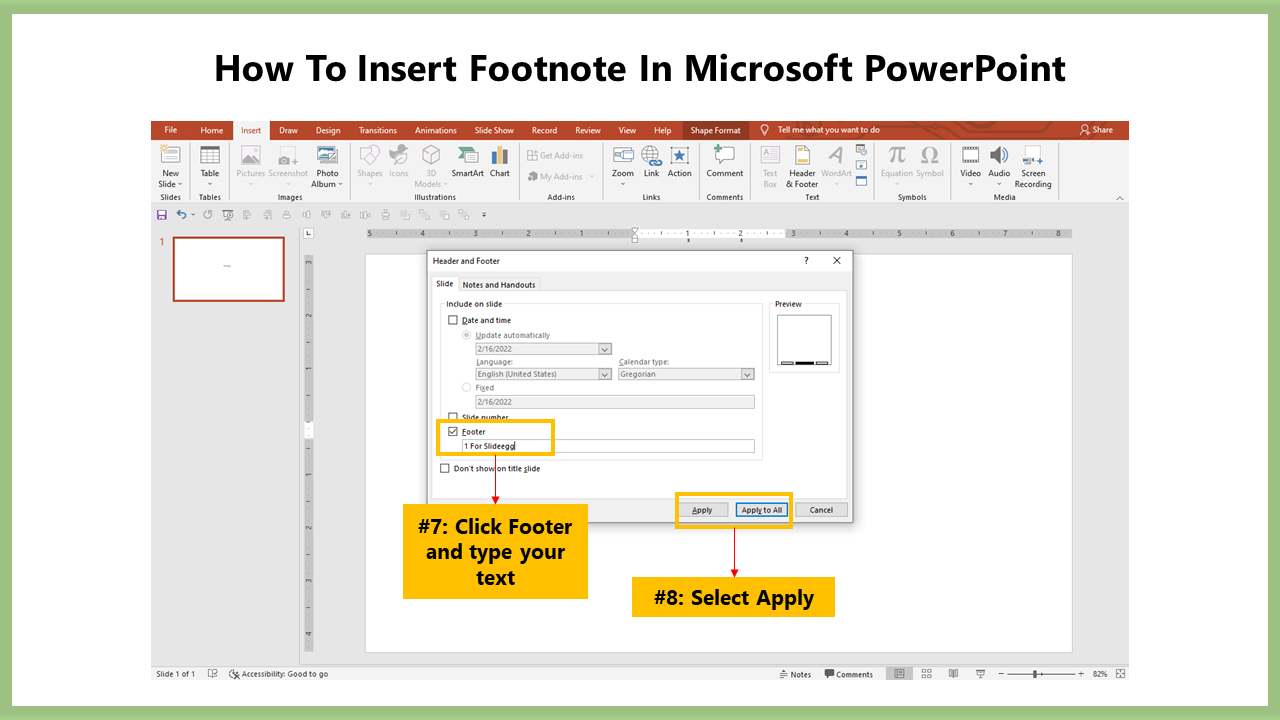The height and width of the screenshot is (720, 1280).
Task: Click the Screen Recording icon
Action: (1033, 155)
